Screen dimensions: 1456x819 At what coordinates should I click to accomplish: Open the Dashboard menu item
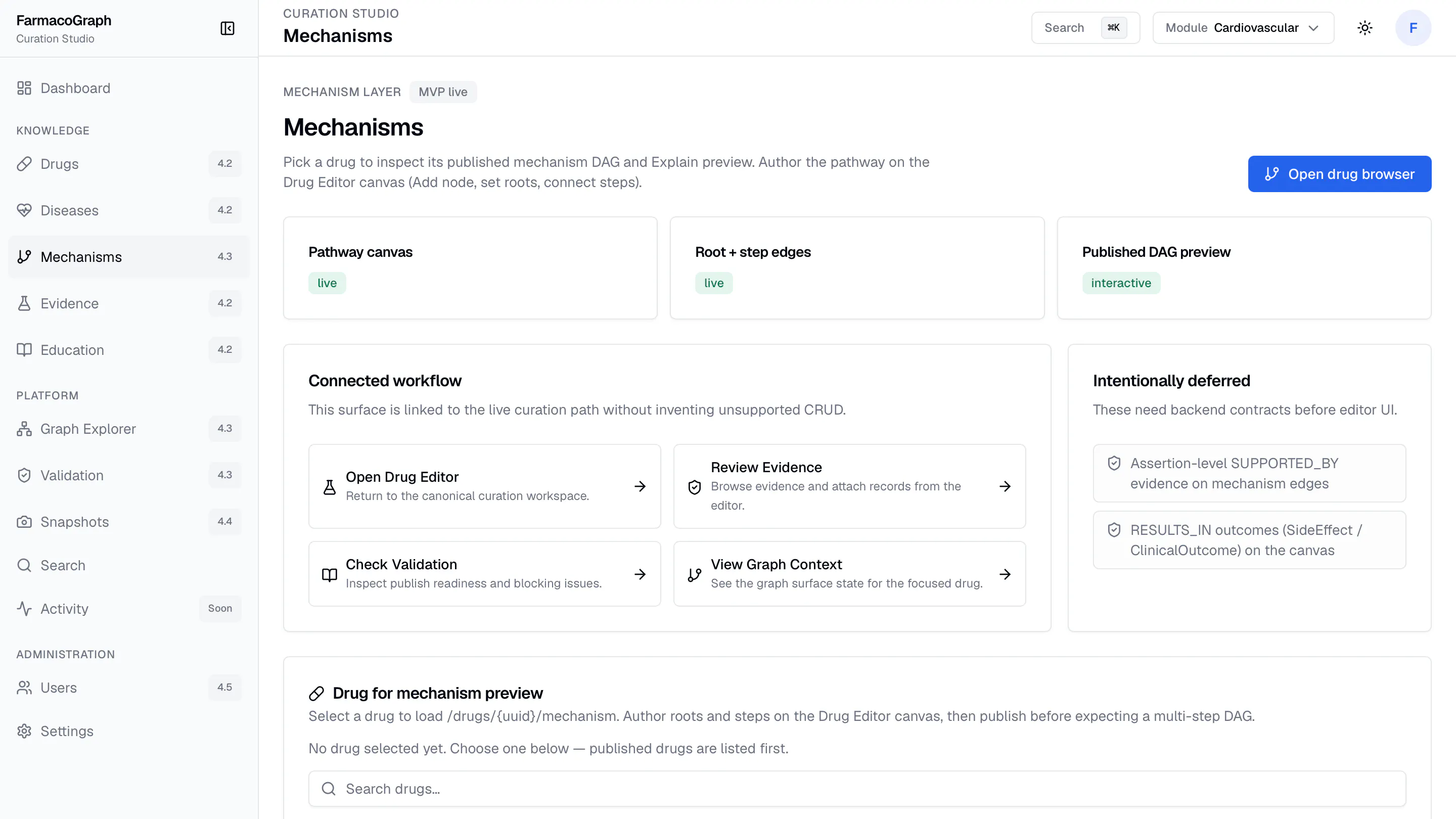pyautogui.click(x=129, y=88)
